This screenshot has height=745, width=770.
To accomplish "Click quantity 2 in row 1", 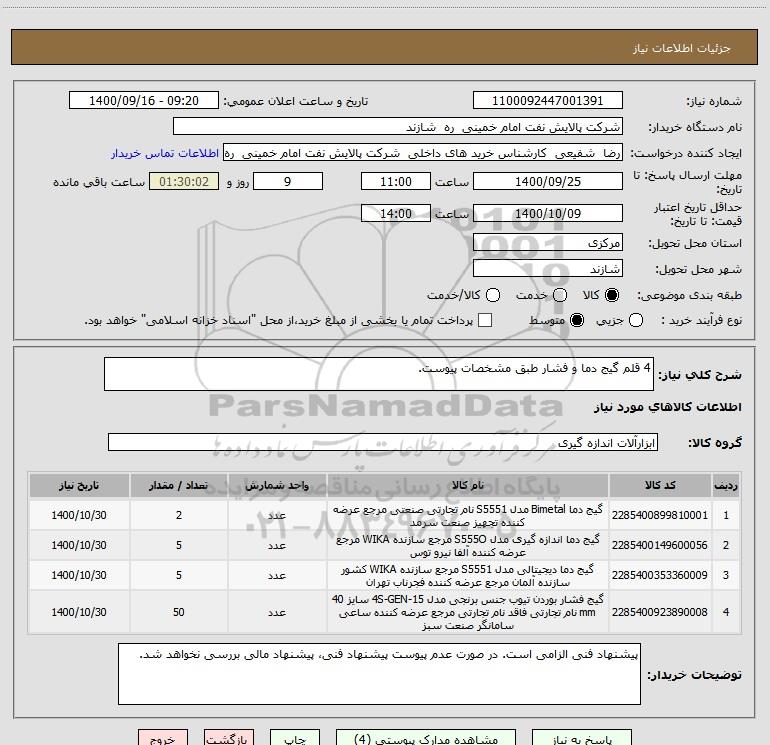I will click(x=179, y=515).
